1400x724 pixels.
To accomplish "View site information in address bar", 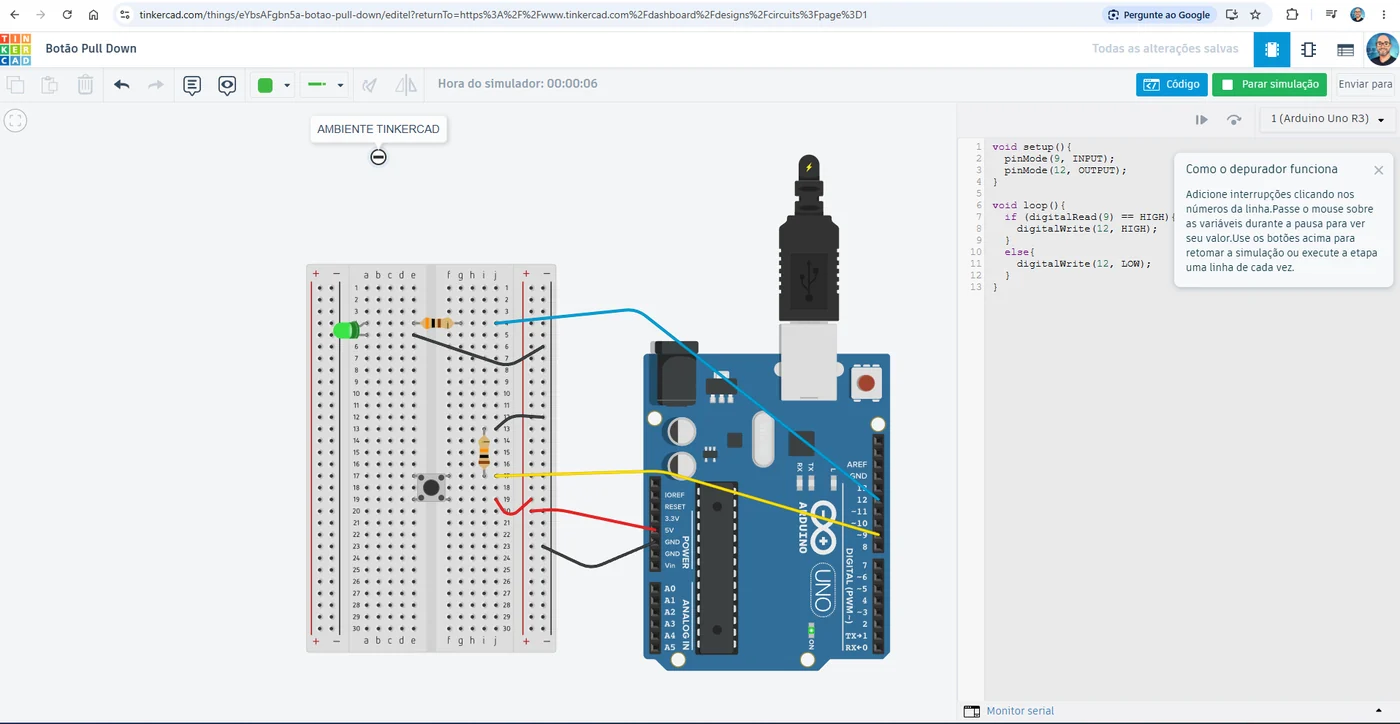I will pyautogui.click(x=125, y=15).
